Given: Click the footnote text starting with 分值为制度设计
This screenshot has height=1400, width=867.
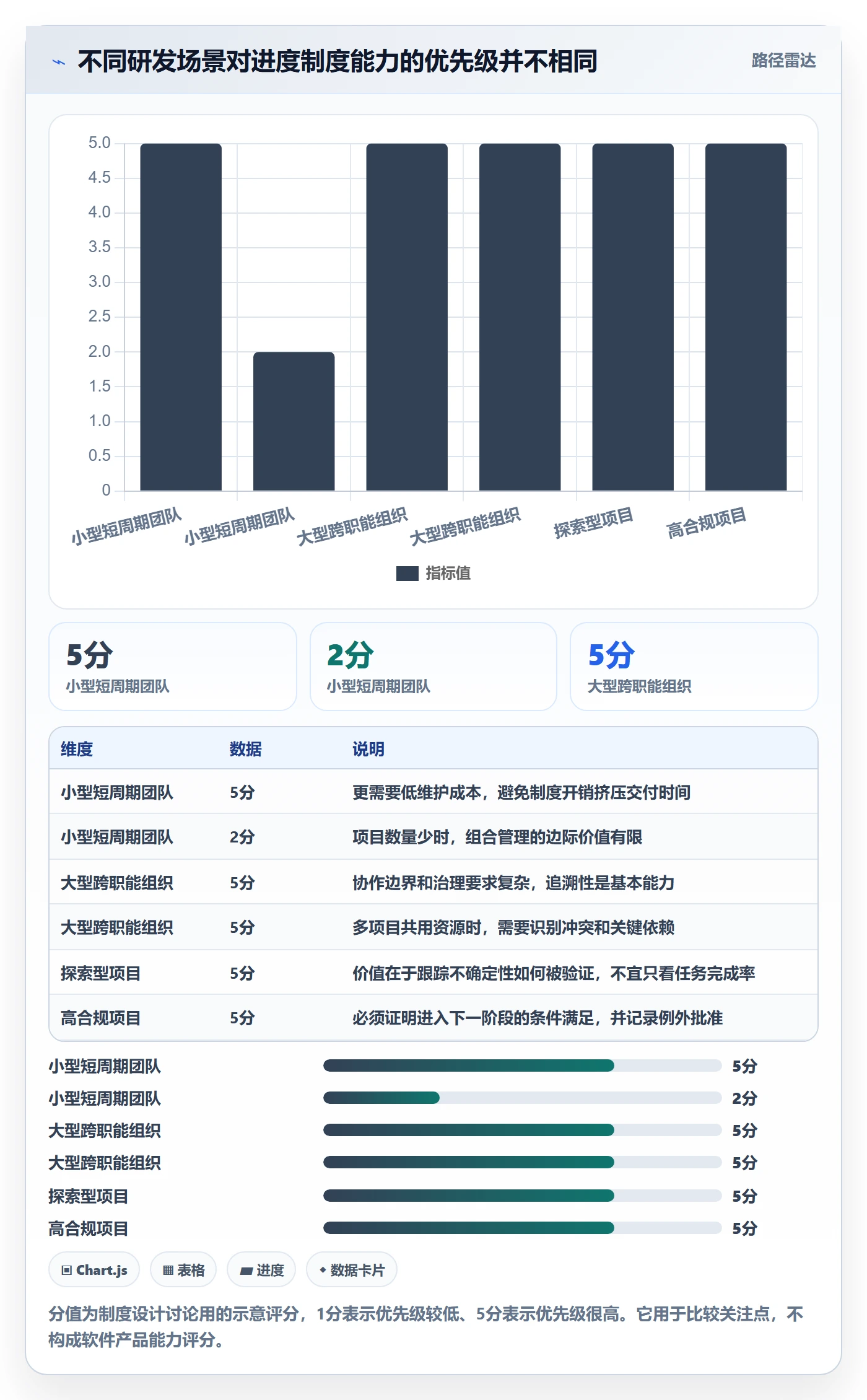Looking at the screenshot, I should coord(426,1326).
